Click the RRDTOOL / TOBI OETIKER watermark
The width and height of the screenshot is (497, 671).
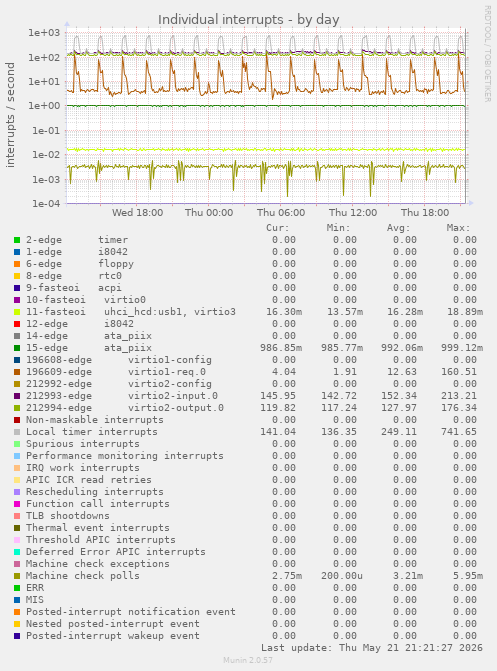click(x=488, y=53)
